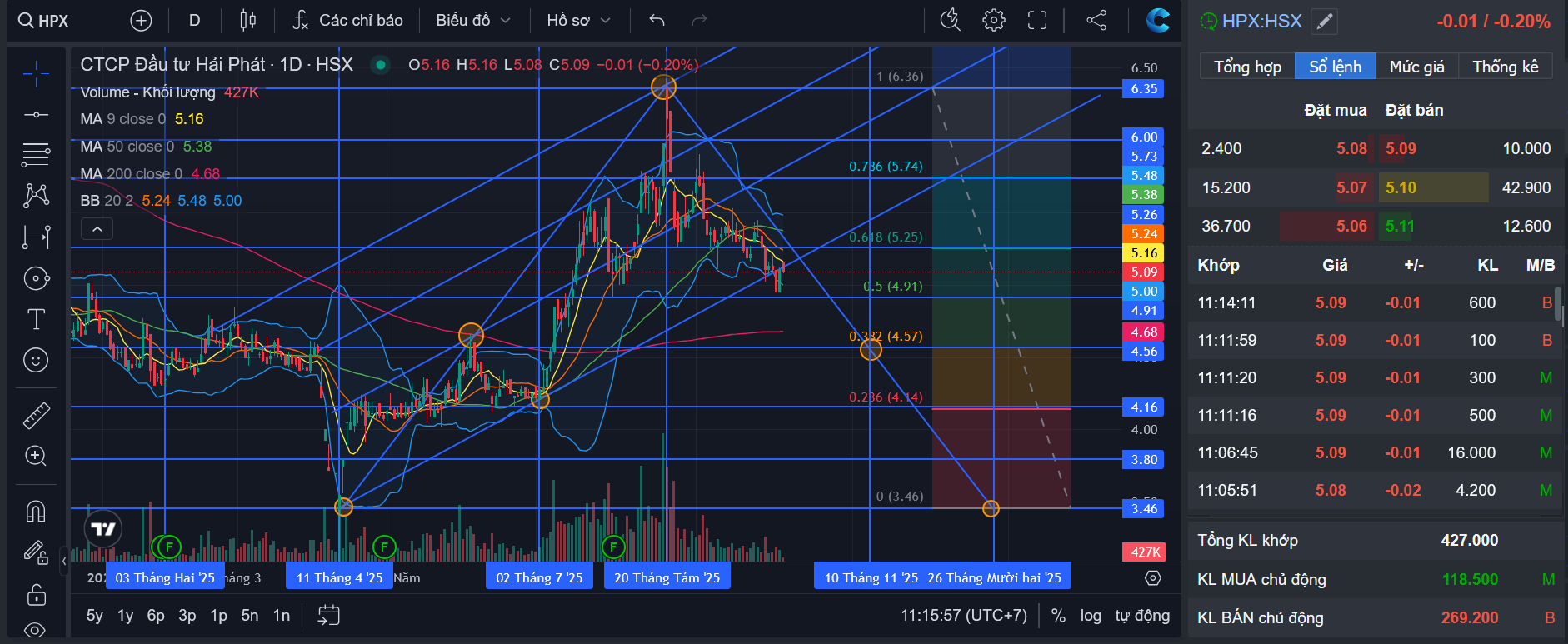Viewport: 1568px width, 644px height.
Task: Set chart range to 5y
Action: 95,616
